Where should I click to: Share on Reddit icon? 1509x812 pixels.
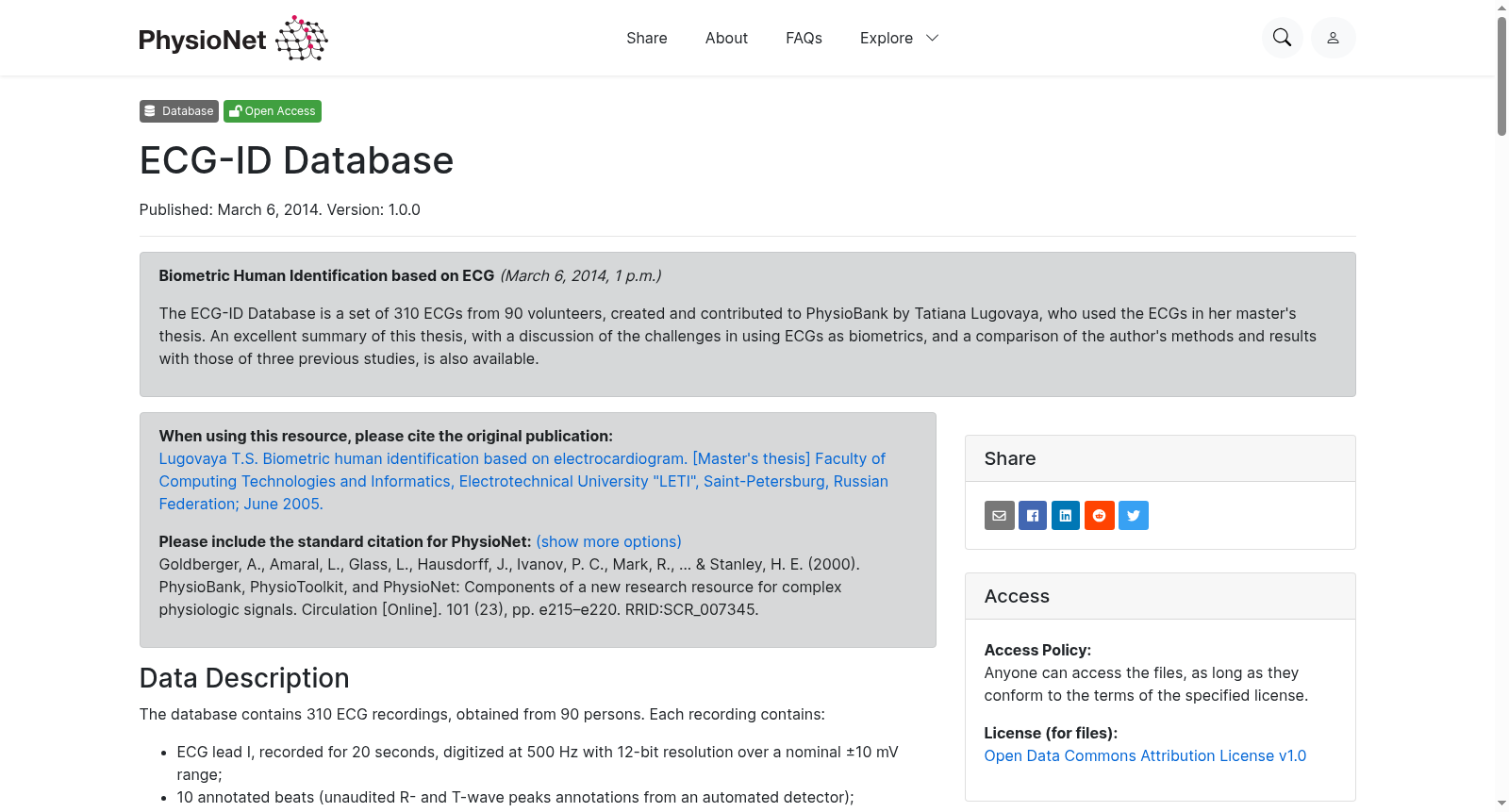[x=1100, y=516]
